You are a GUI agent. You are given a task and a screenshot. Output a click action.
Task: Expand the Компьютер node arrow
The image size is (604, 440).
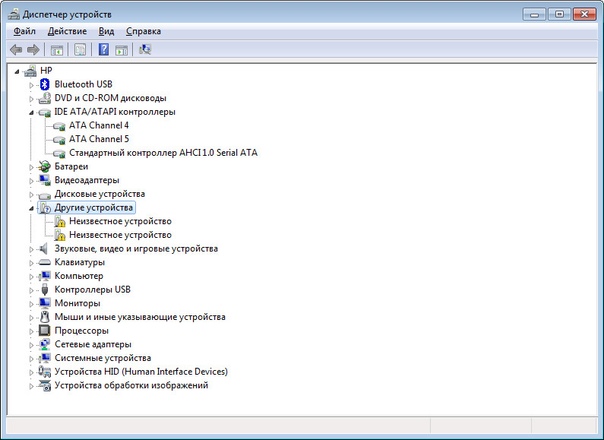[x=31, y=276]
